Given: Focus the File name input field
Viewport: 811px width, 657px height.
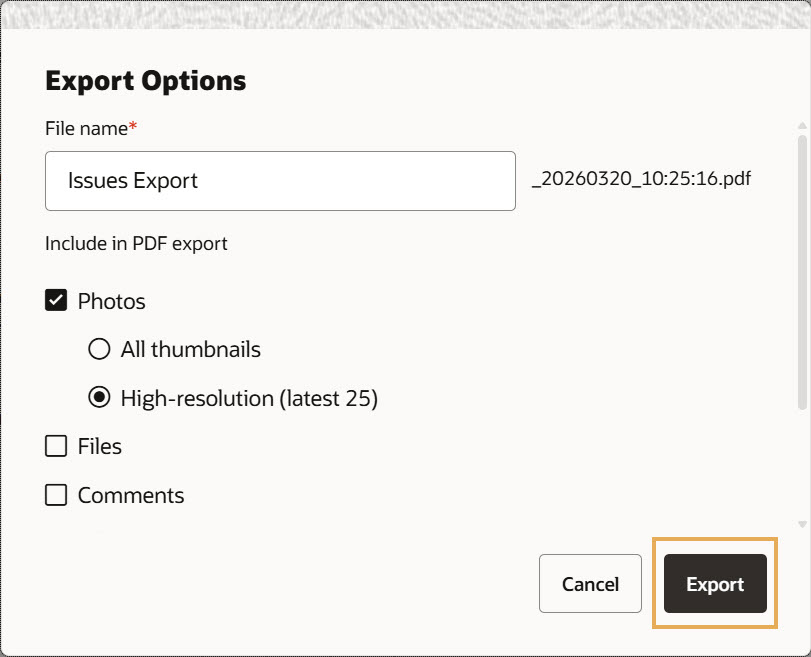Looking at the screenshot, I should [280, 181].
